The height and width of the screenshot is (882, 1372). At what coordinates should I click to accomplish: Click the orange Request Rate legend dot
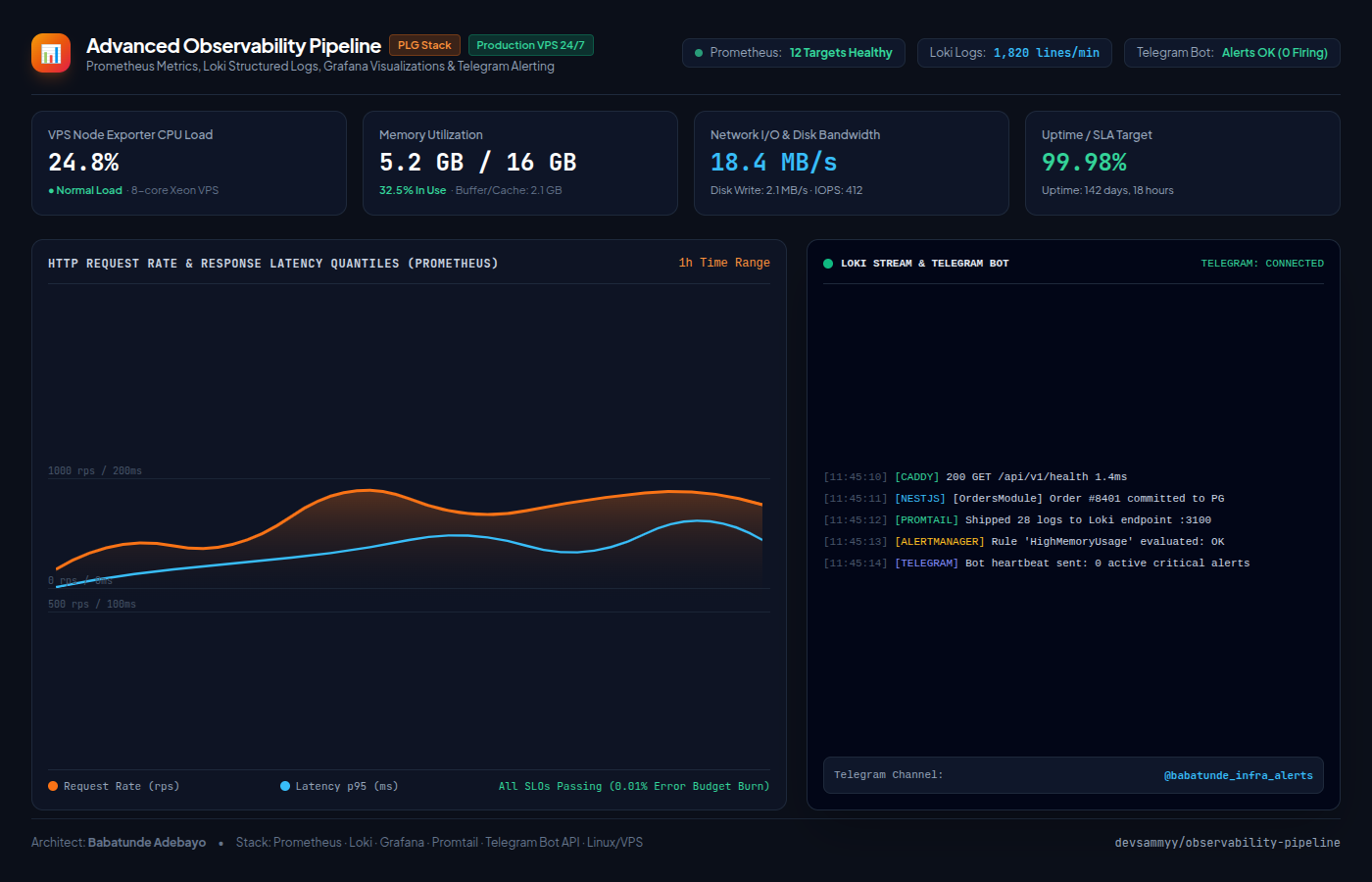tap(53, 786)
